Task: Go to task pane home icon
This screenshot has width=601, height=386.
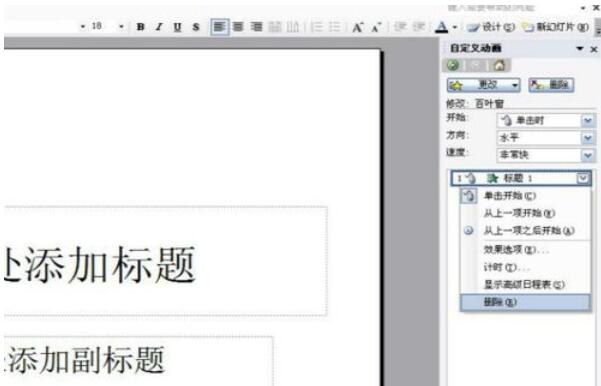Action: pos(499,65)
